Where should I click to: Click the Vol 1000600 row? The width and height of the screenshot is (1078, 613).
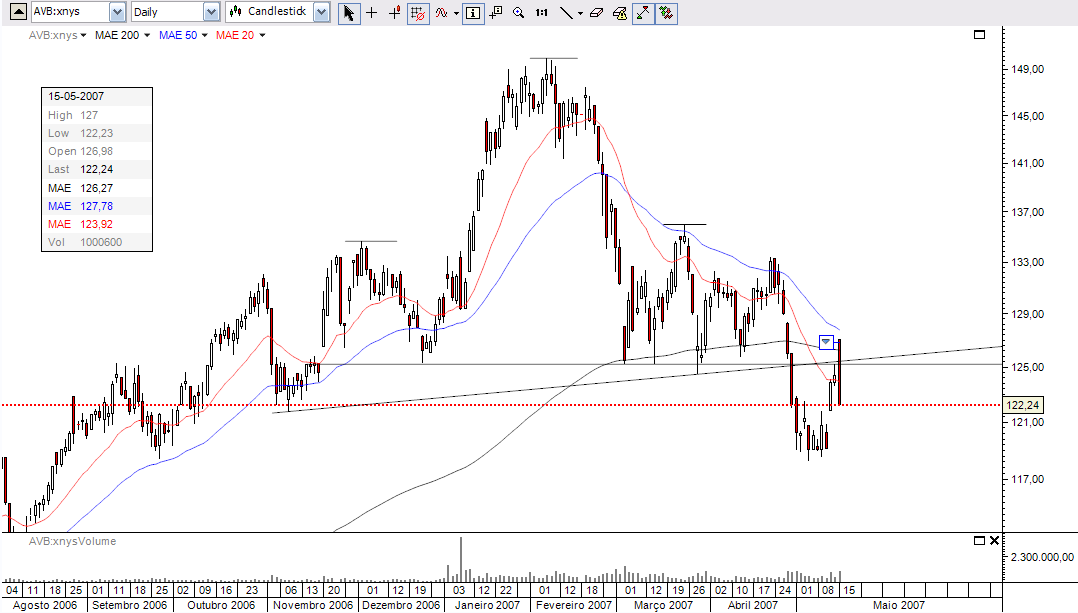96,242
